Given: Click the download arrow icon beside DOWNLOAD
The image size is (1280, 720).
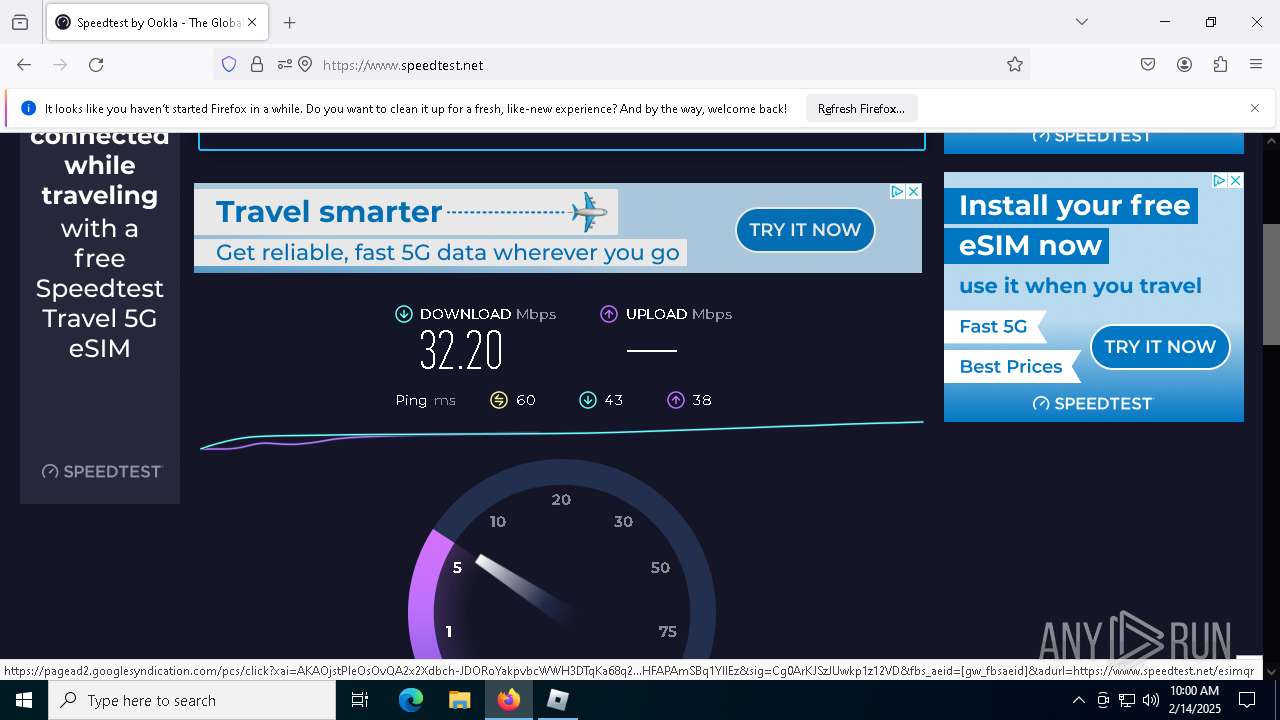Looking at the screenshot, I should pos(404,314).
